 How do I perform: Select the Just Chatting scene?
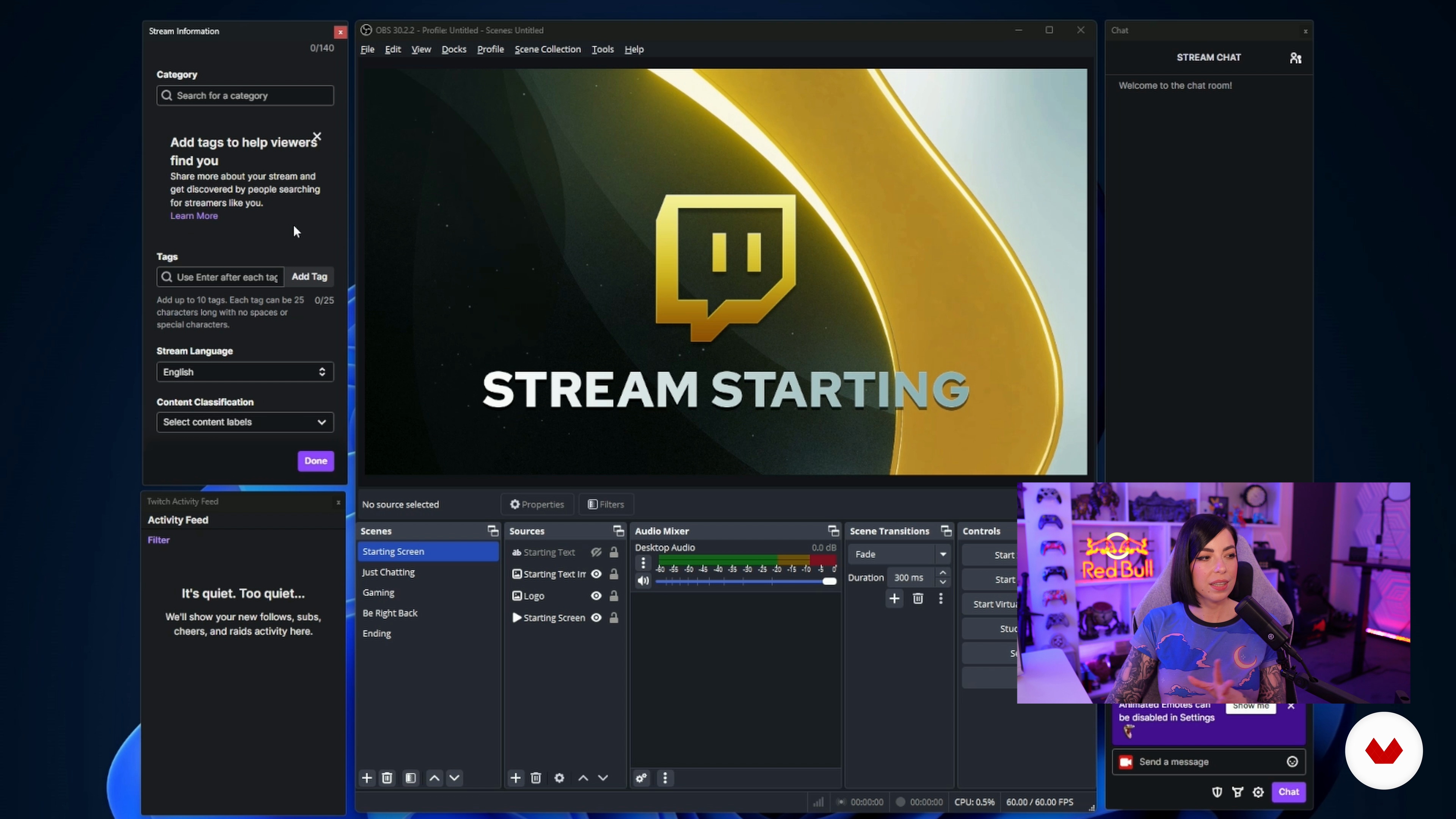pos(428,572)
